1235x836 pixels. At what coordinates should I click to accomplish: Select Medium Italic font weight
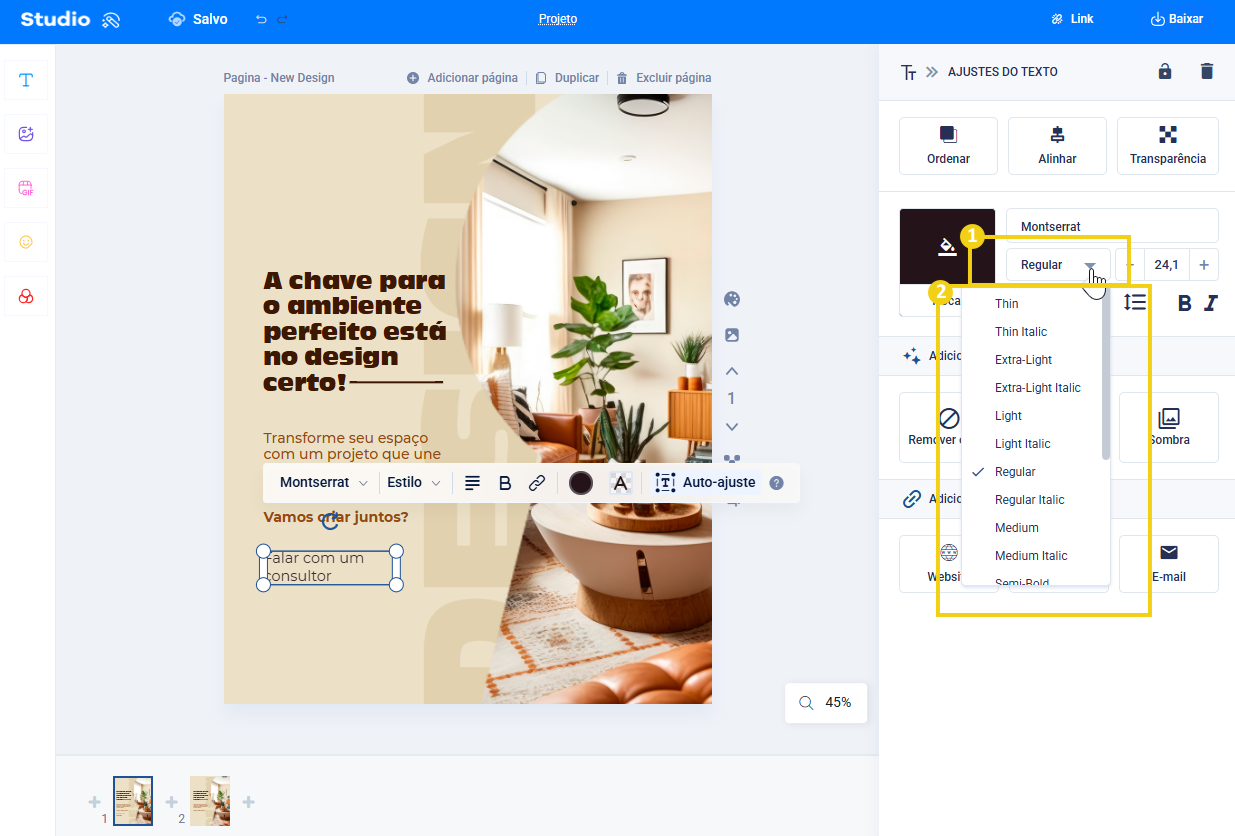tap(1032, 556)
